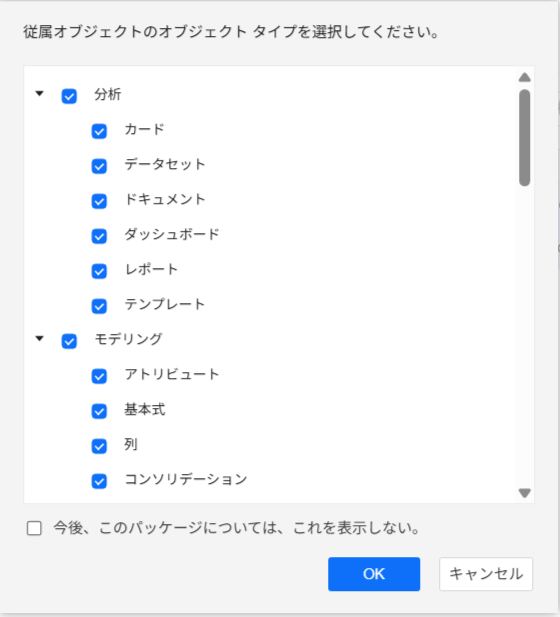560x617 pixels.
Task: Select the ダッシュボード label
Action: click(172, 234)
